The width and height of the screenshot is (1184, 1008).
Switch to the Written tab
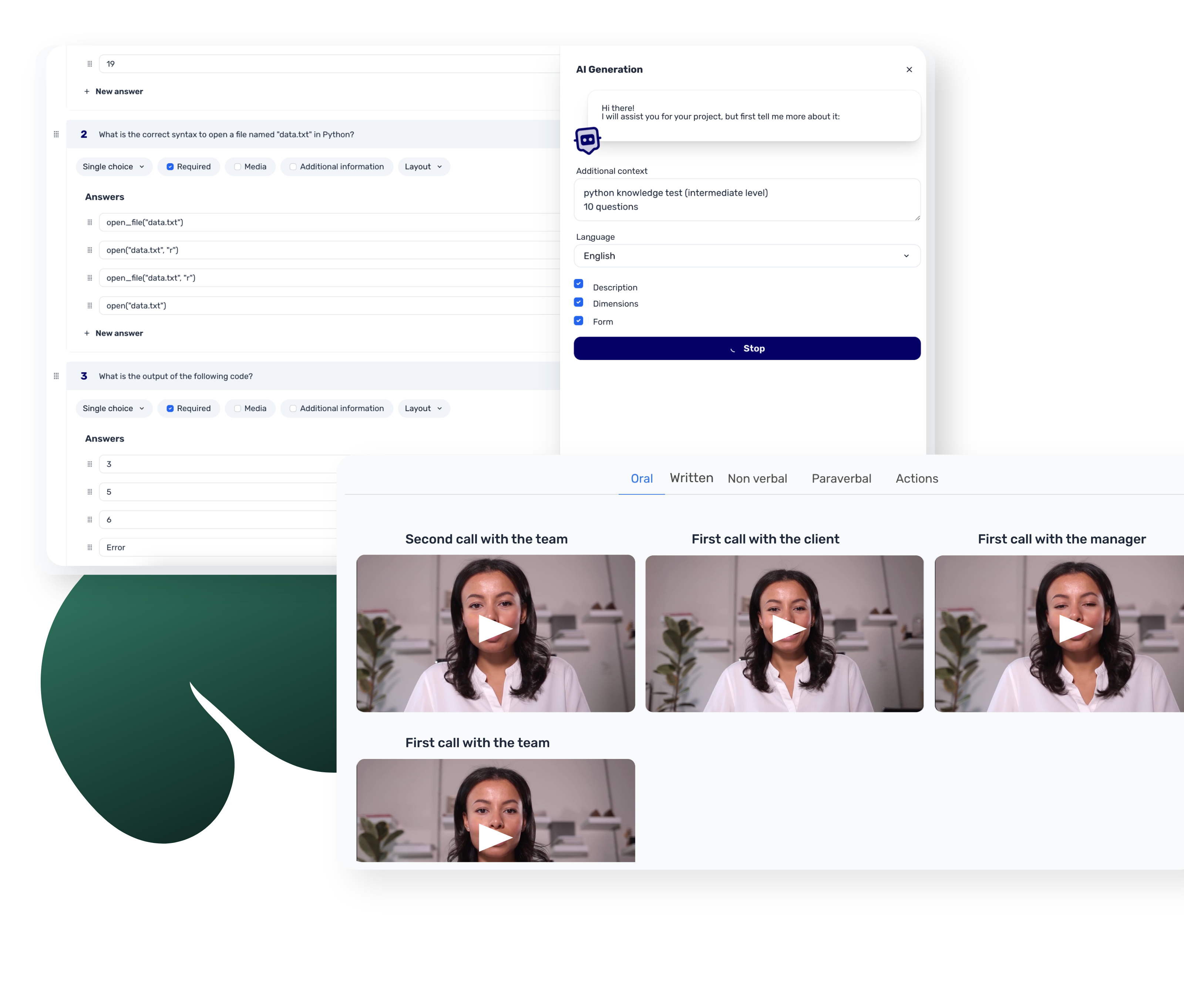tap(692, 478)
